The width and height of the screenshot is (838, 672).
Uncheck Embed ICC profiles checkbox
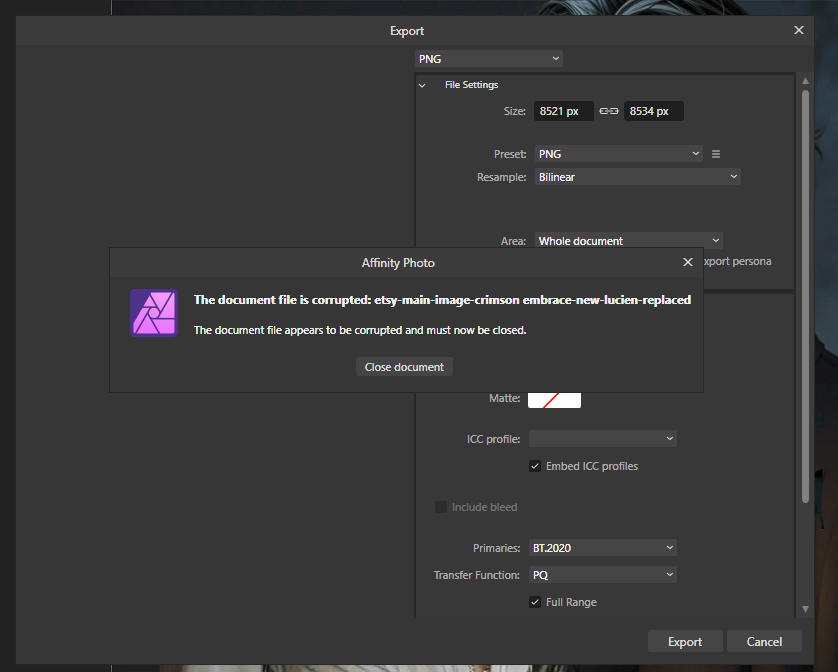tap(535, 466)
